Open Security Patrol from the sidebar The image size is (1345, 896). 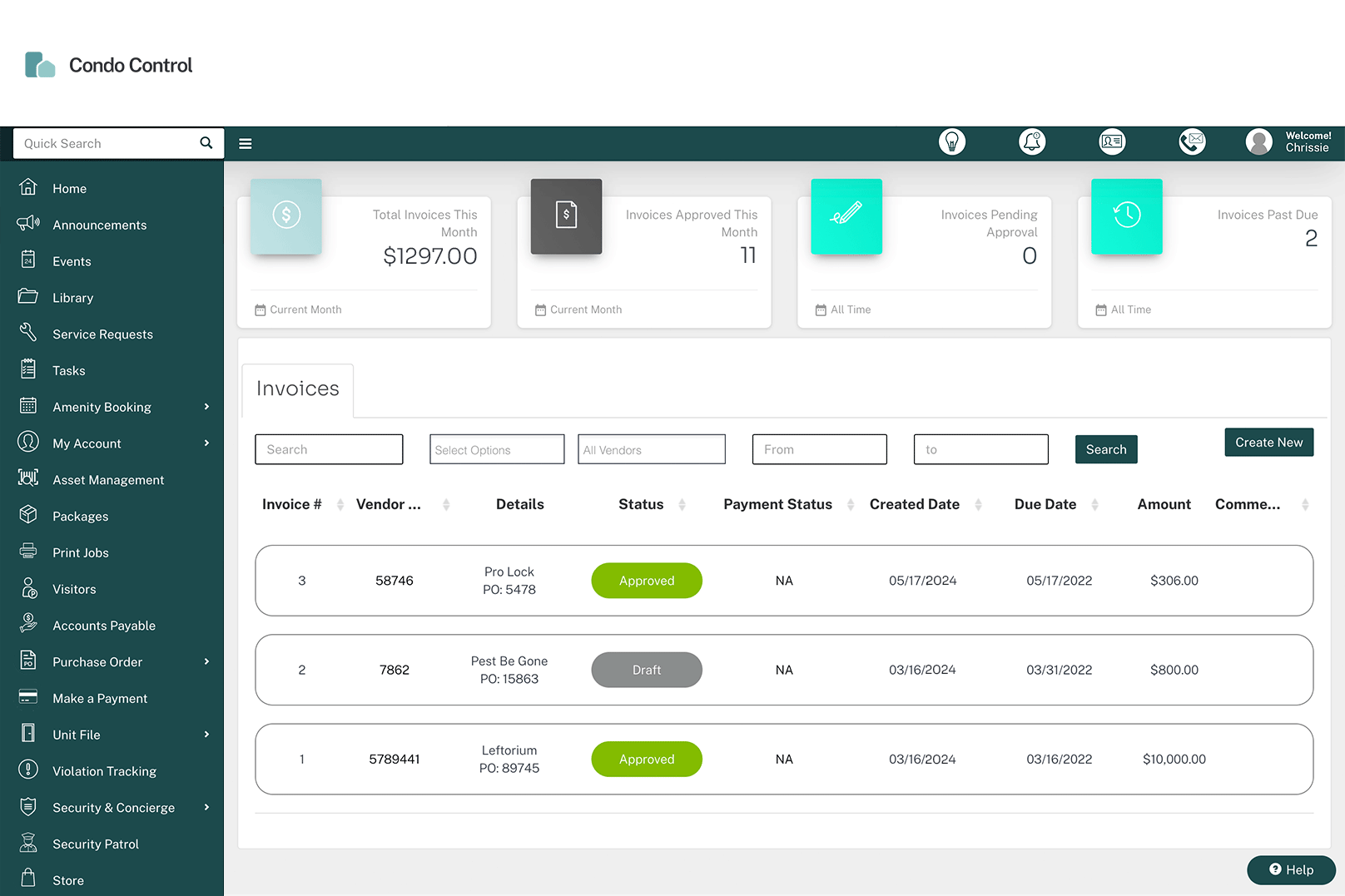[96, 843]
